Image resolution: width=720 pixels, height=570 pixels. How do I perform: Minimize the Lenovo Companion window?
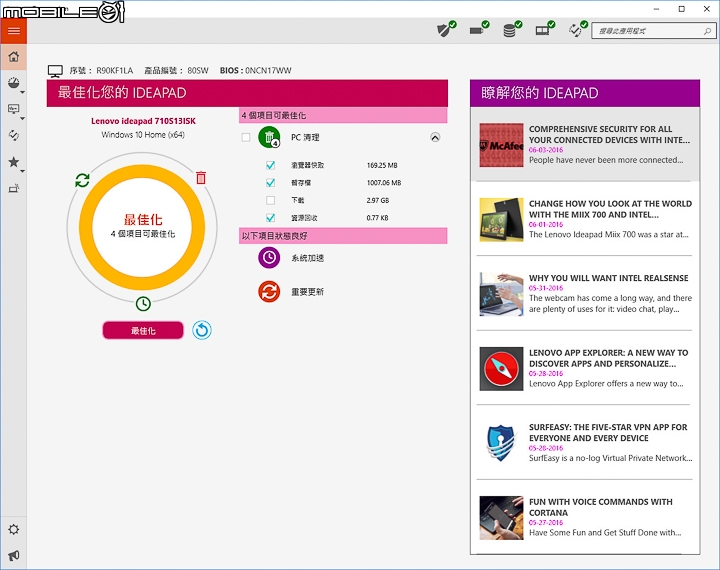tap(657, 9)
